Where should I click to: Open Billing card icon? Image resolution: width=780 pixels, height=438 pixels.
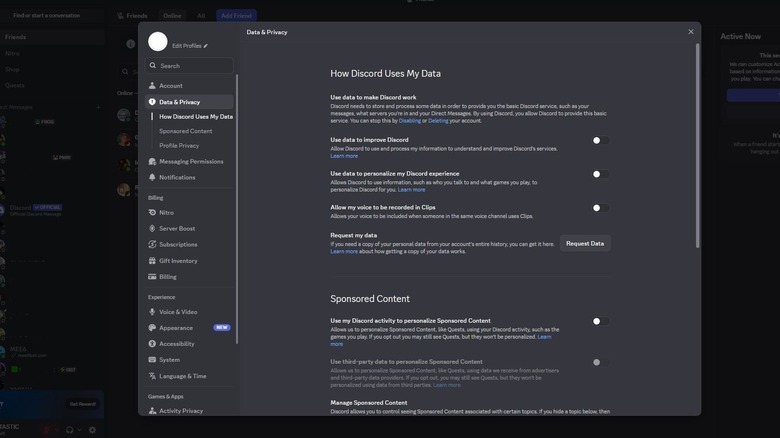(x=152, y=277)
